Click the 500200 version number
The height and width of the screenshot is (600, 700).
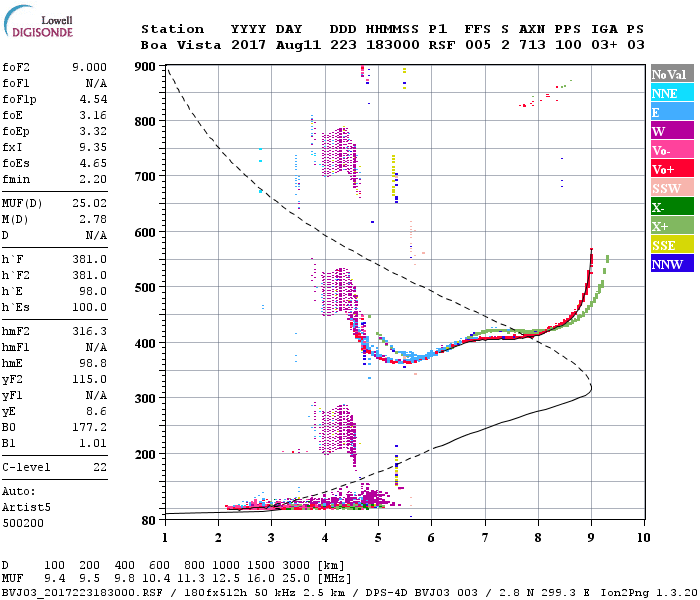coord(23,523)
